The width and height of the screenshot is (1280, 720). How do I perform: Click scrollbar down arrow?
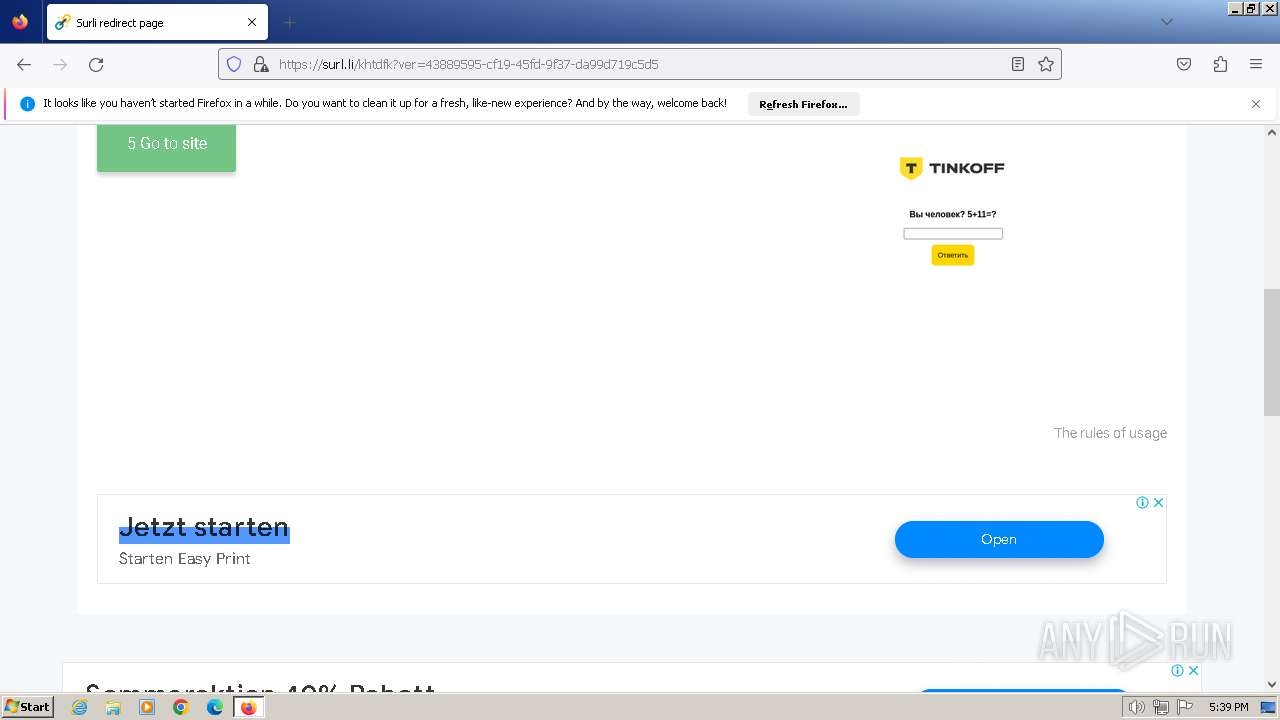coord(1272,685)
